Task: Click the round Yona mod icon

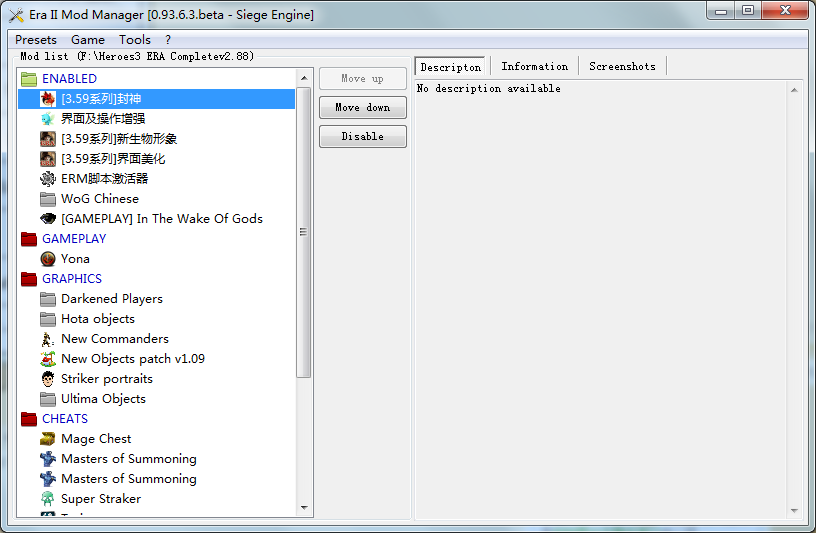Action: (x=48, y=259)
